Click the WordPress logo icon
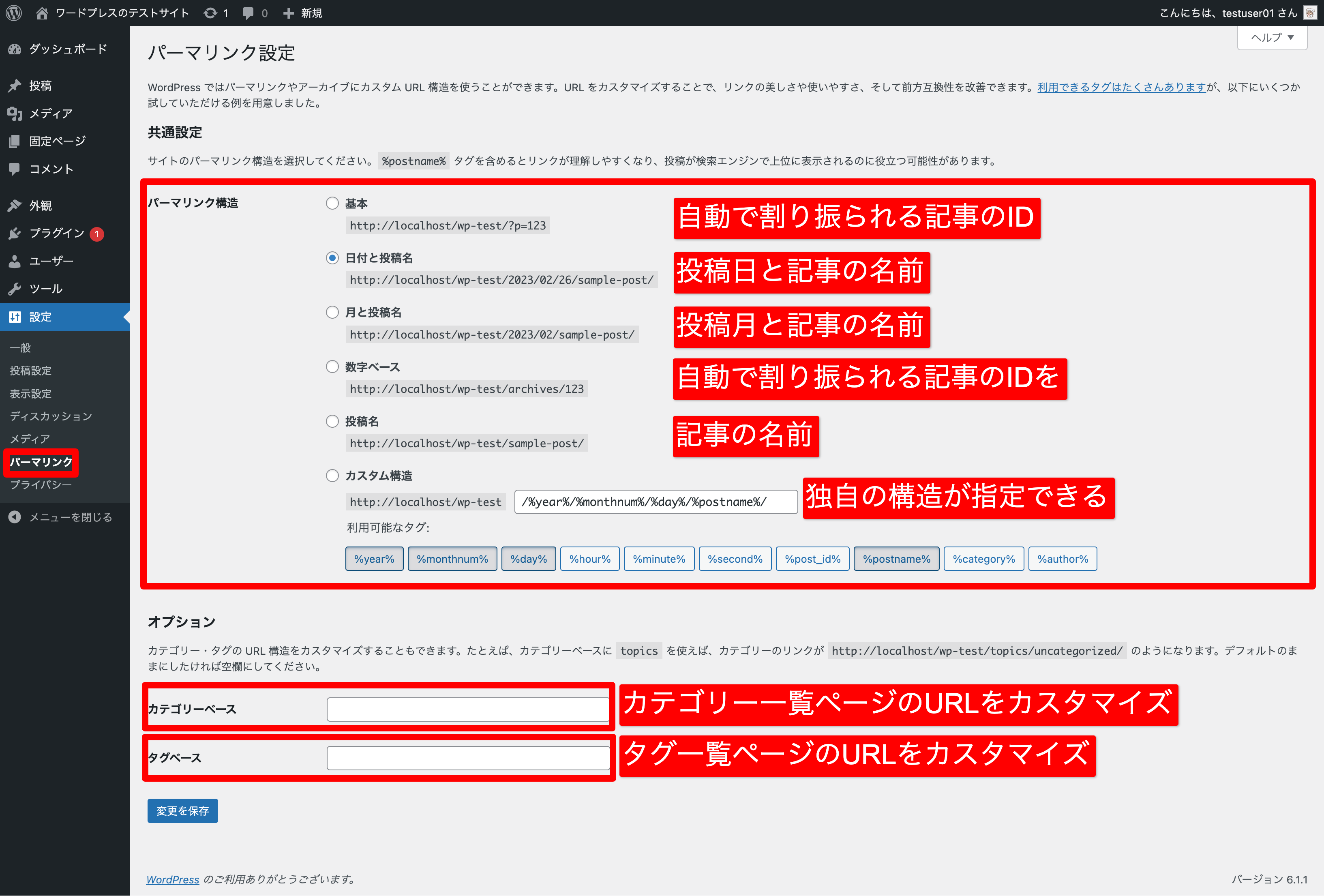The image size is (1324, 896). click(x=14, y=13)
